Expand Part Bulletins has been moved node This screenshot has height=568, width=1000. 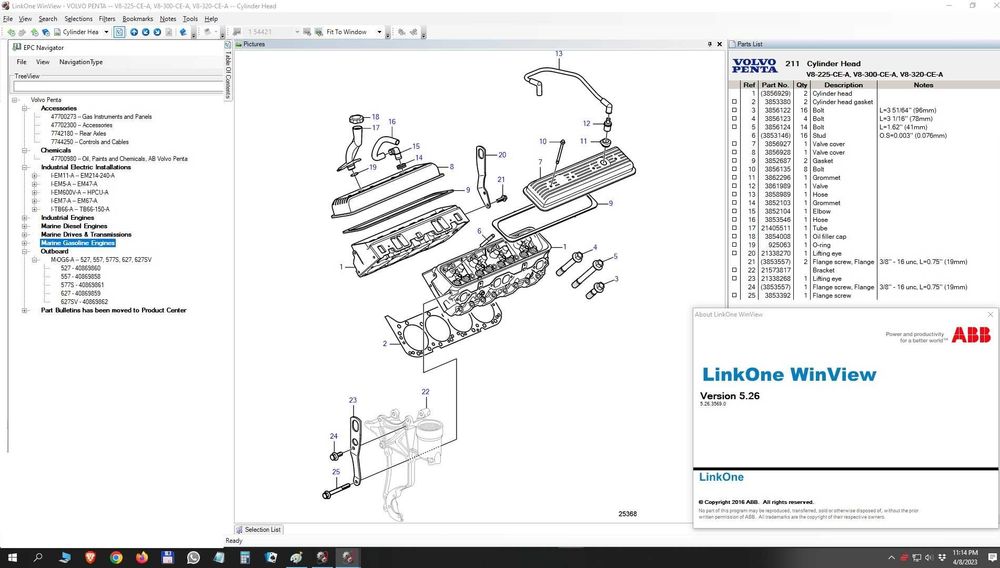coord(24,310)
